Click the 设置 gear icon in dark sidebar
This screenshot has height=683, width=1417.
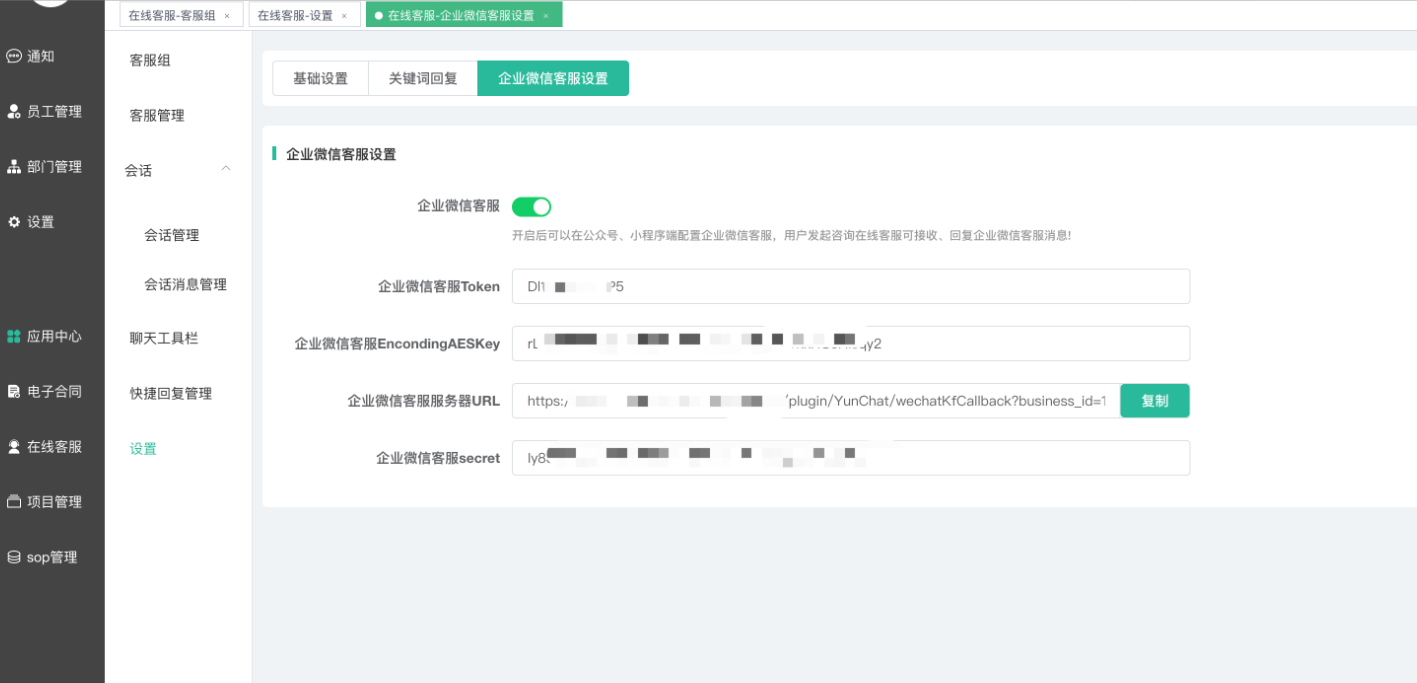pos(14,222)
